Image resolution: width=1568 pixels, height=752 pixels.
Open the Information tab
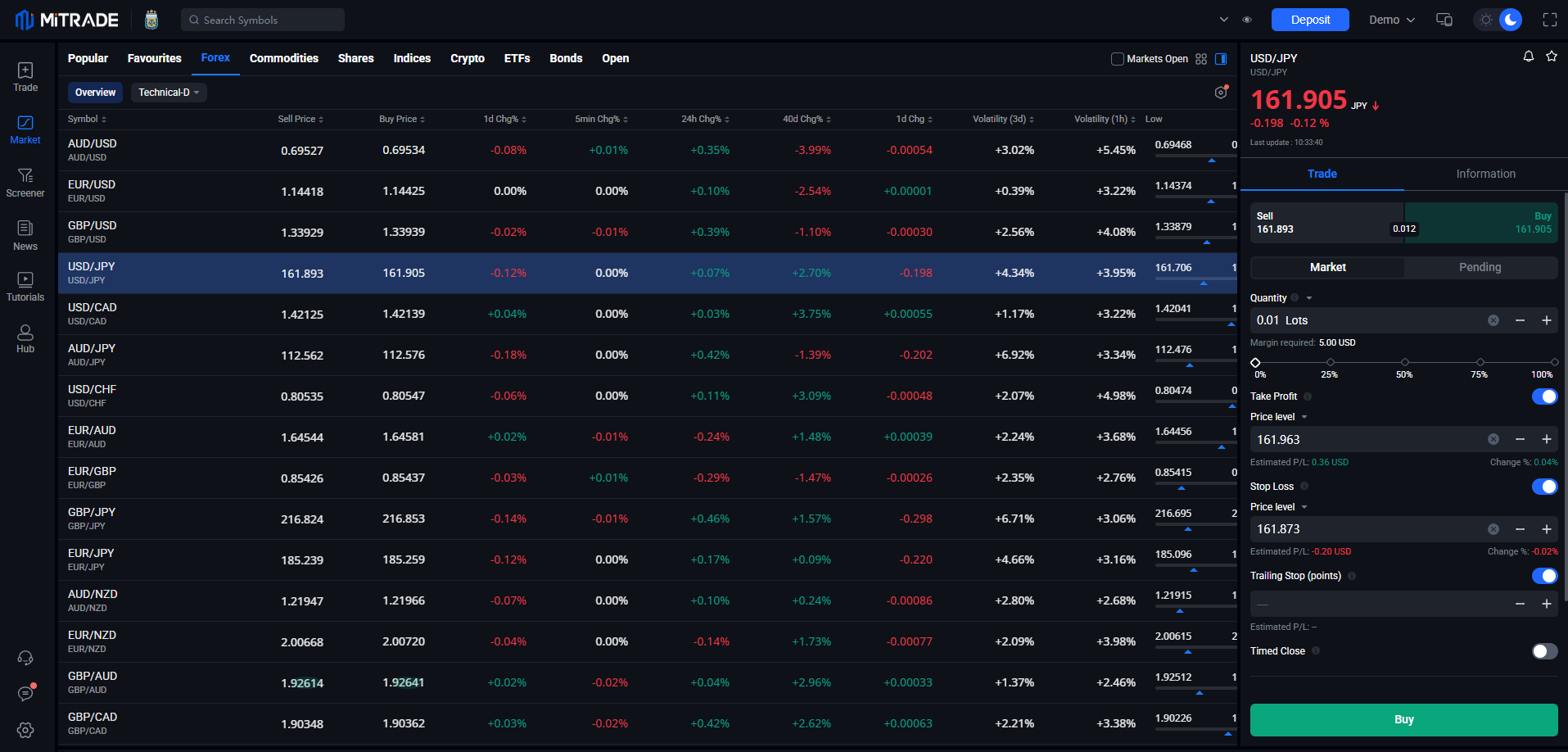(x=1485, y=174)
